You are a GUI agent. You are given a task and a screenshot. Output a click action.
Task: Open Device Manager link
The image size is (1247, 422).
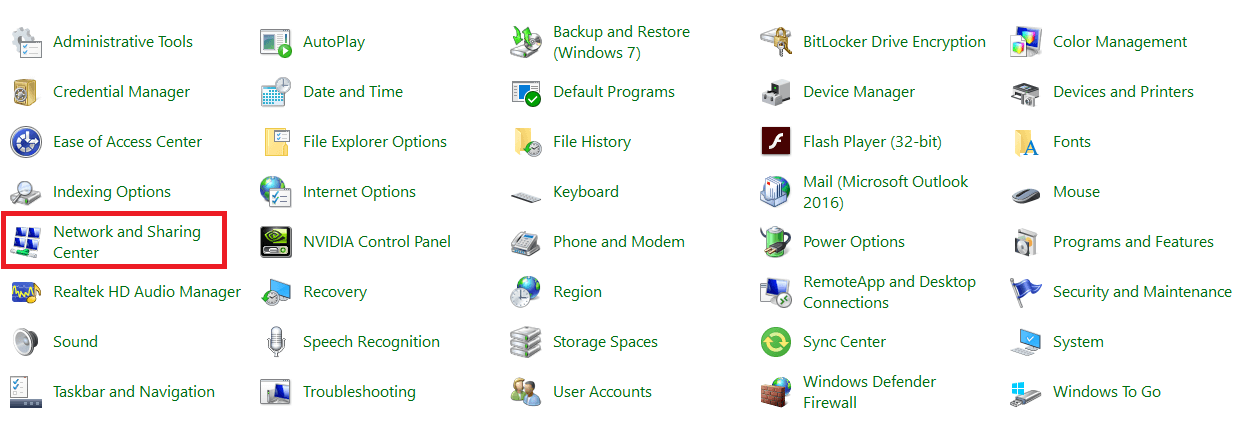click(x=859, y=92)
